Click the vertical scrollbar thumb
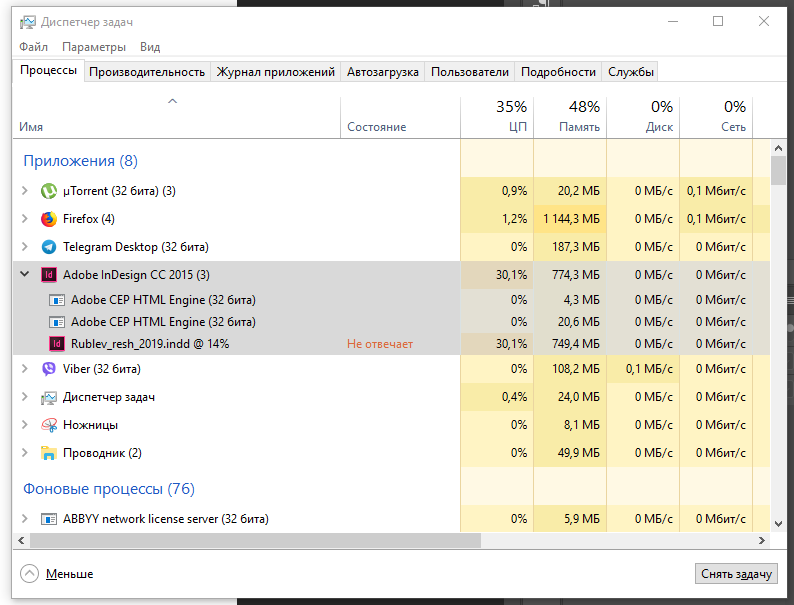794x605 pixels. pos(778,171)
